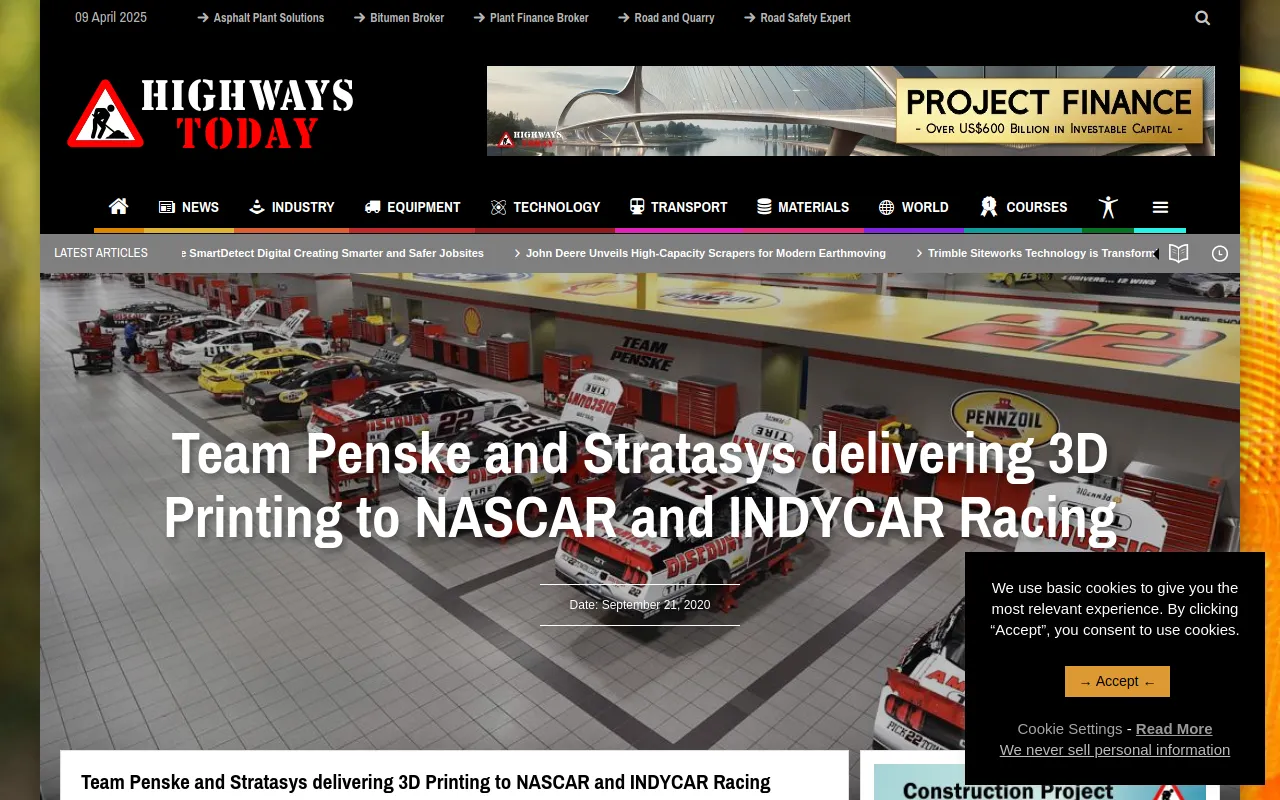
Task: Open SmartDetect Digital jobsites ticker article
Action: click(x=333, y=253)
